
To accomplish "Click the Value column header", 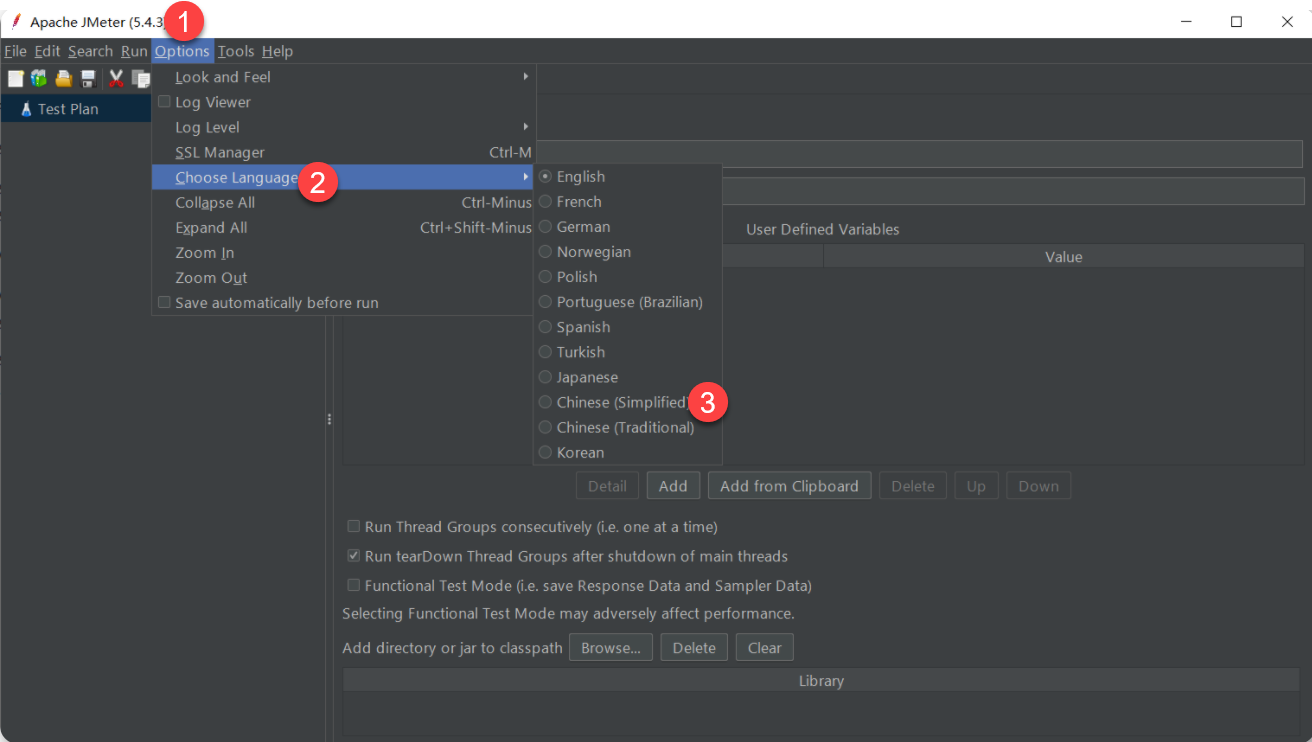I will [x=1063, y=257].
